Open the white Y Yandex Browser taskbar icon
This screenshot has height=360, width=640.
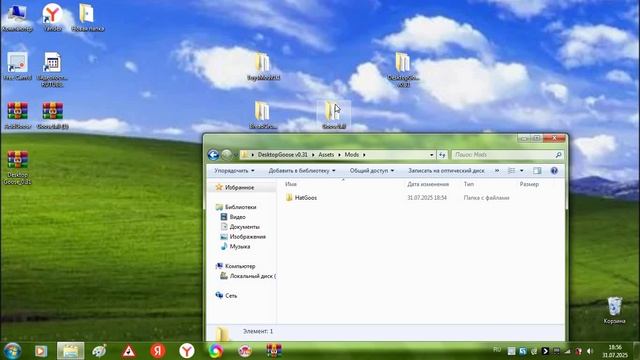point(187,351)
